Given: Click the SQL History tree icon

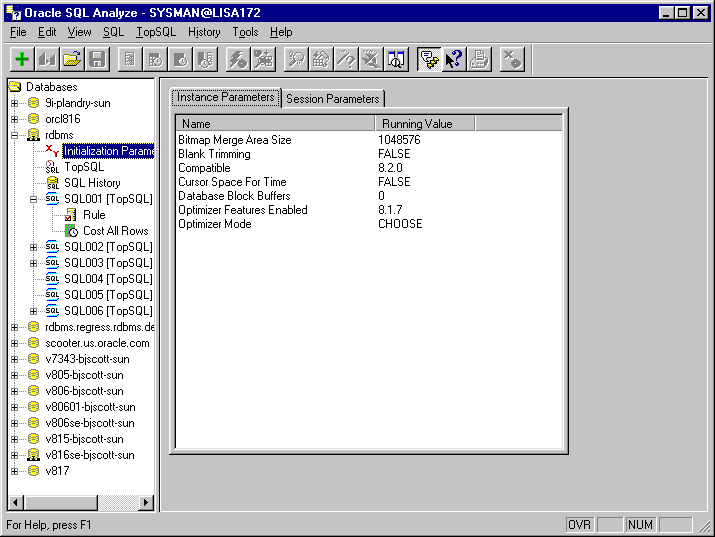Looking at the screenshot, I should point(53,183).
